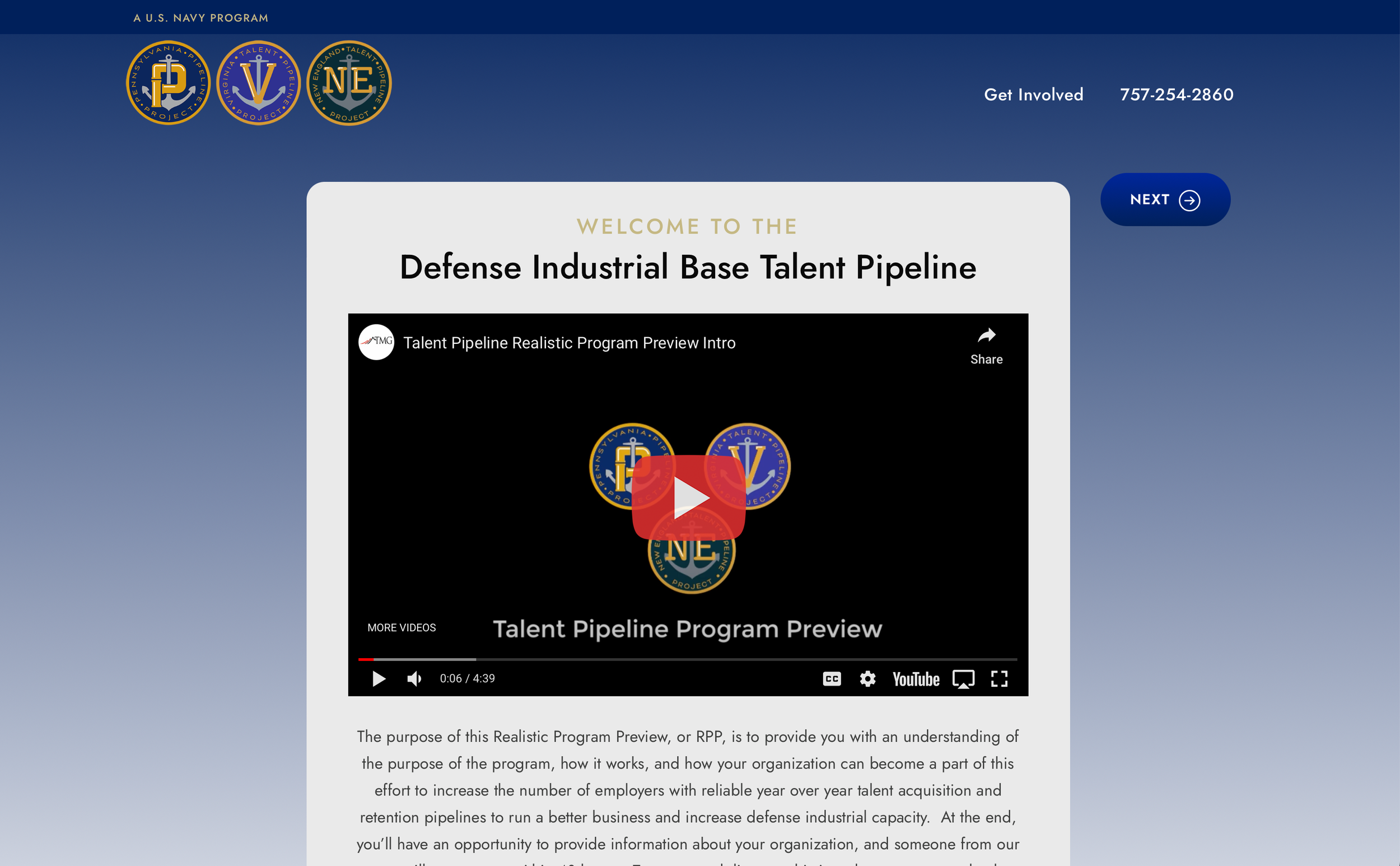
Task: Click the play control in the bottom player bar
Action: (379, 679)
